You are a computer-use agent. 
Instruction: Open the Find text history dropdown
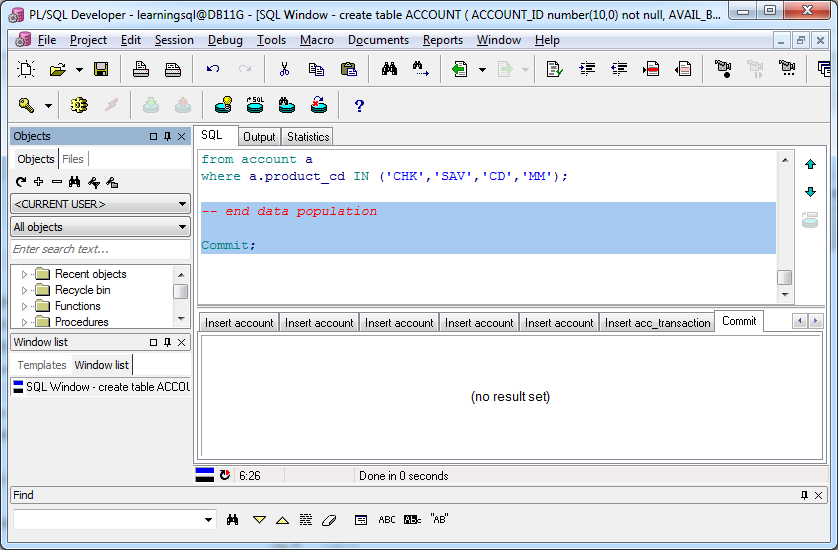(208, 520)
